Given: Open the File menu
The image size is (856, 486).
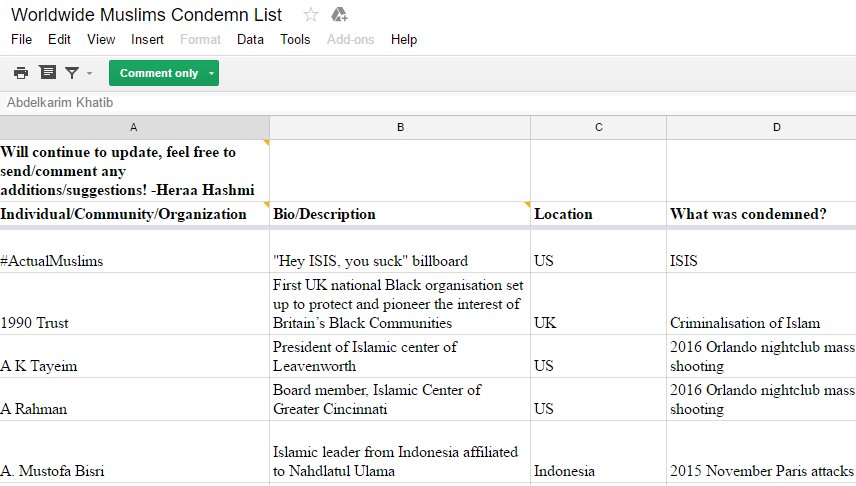Looking at the screenshot, I should pos(21,39).
